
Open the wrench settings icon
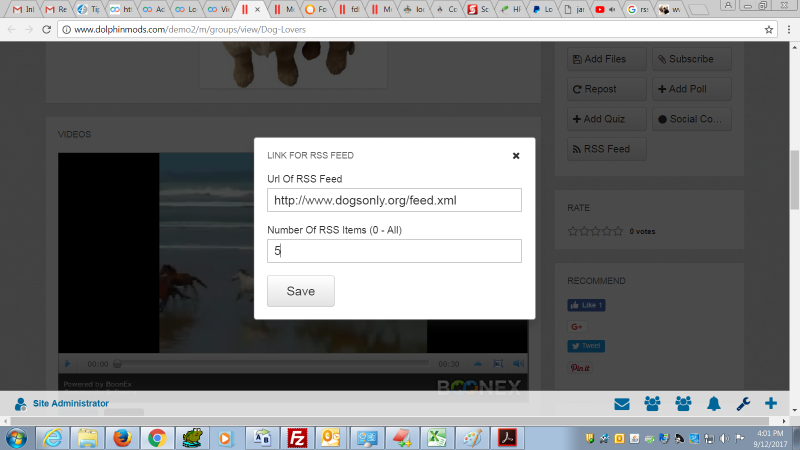coord(743,404)
